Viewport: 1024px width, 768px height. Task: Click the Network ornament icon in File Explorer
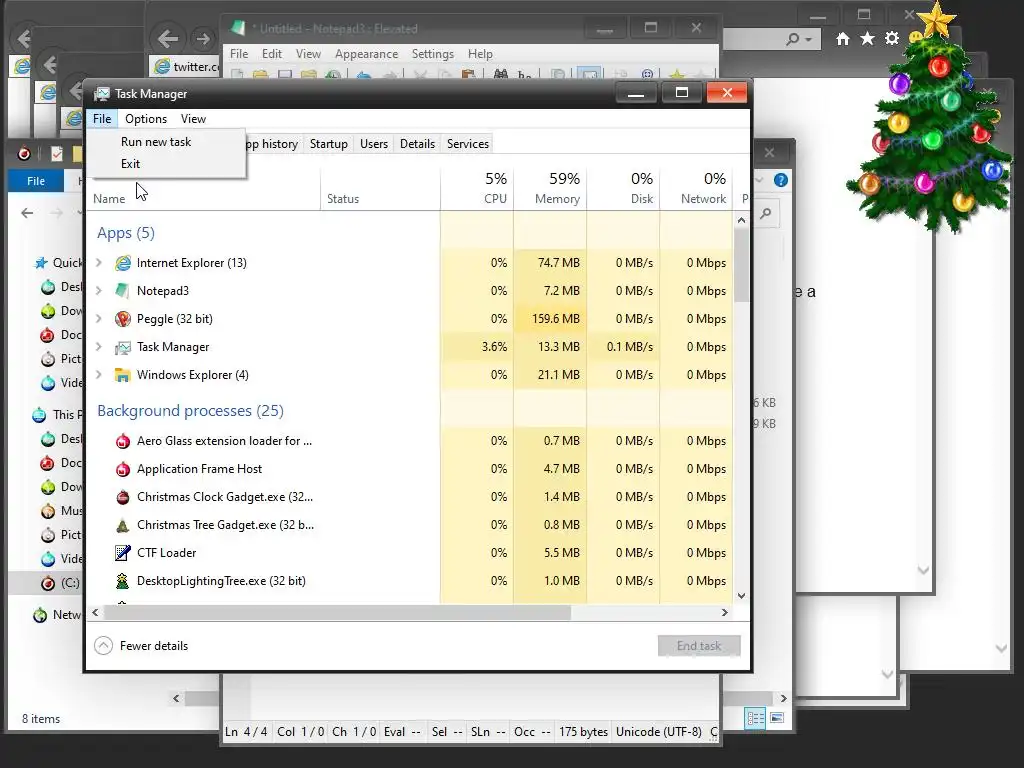(40, 615)
